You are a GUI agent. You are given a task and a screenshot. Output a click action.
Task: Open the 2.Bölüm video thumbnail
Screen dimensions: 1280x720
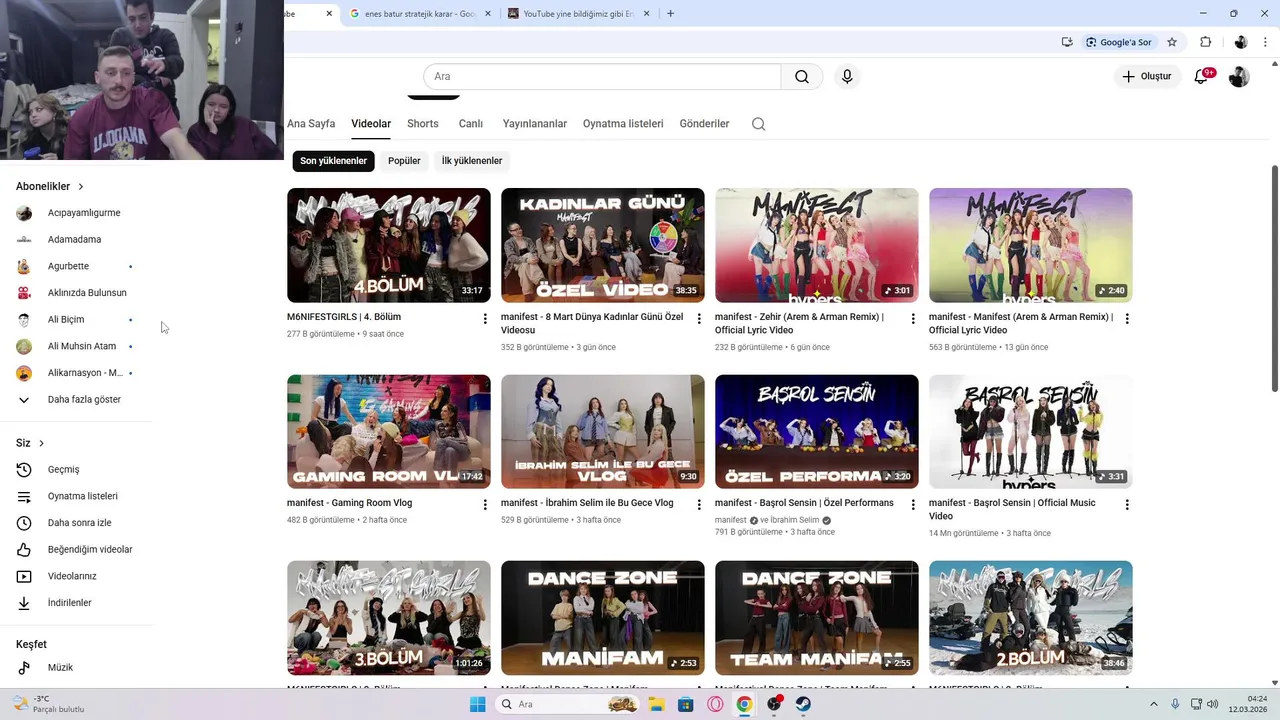(1031, 618)
